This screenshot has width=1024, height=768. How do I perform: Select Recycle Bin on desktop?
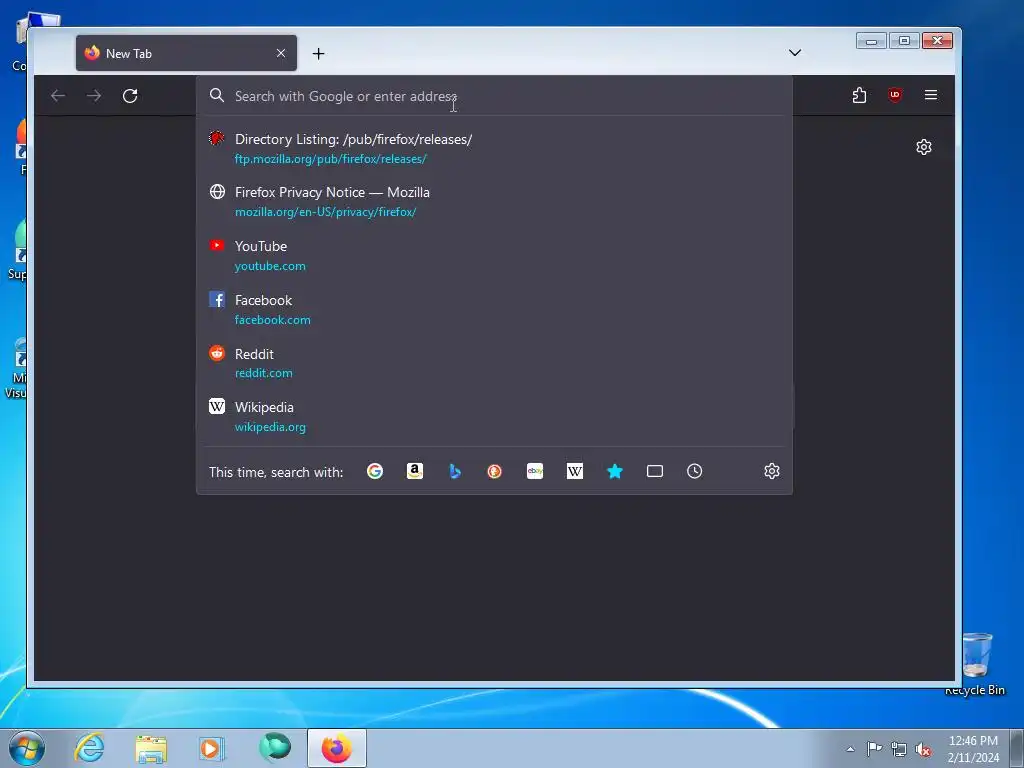click(x=976, y=663)
